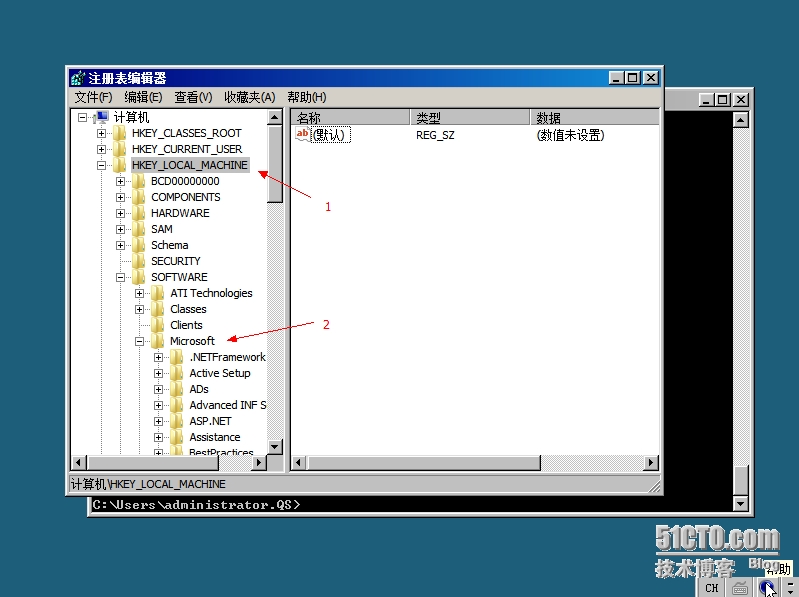The image size is (799, 597).
Task: Open the 查看(V) menu
Action: [193, 97]
